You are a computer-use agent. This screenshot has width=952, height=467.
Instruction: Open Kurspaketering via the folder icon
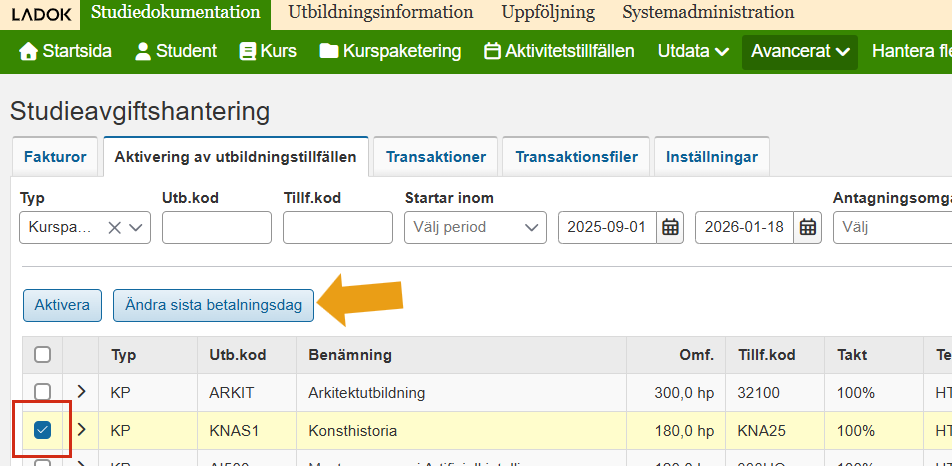pyautogui.click(x=328, y=52)
